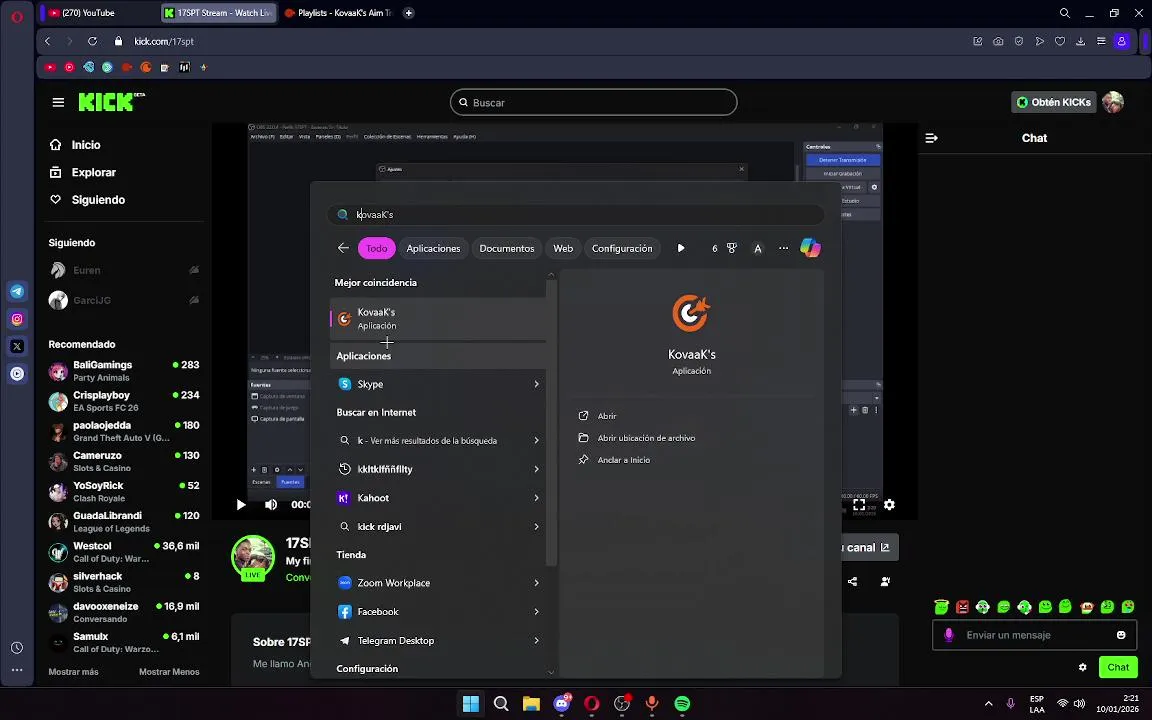The image size is (1152, 720).
Task: Open recommended channel paolaojedda
Action: click(123, 431)
